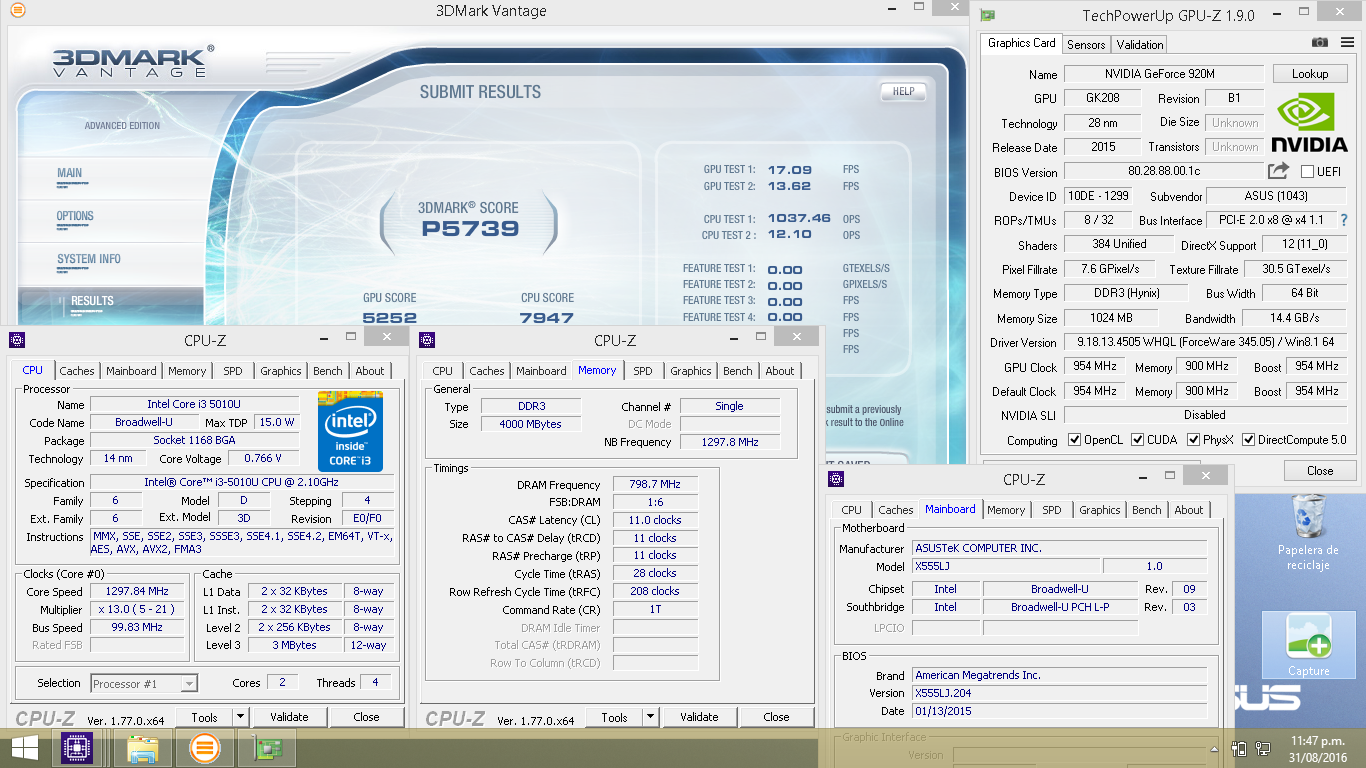Select RESULTS section in 3DMark Vantage

click(92, 301)
